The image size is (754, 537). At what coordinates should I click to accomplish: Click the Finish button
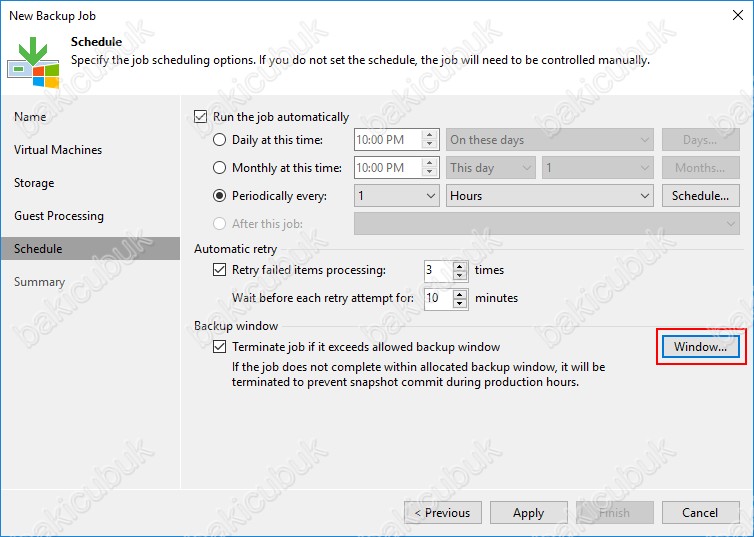[615, 512]
